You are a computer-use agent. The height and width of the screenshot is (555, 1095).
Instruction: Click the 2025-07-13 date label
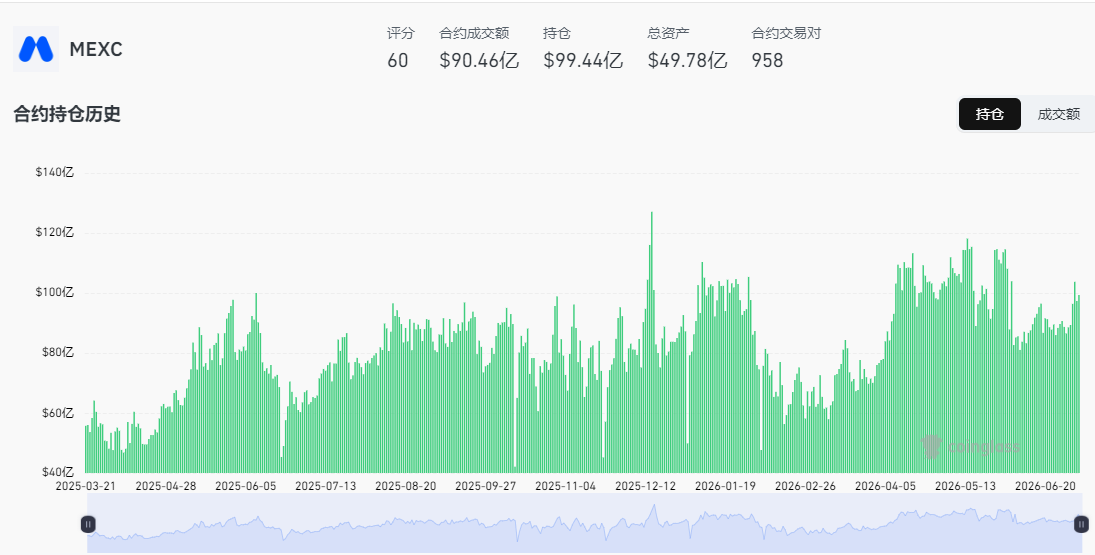tap(325, 485)
